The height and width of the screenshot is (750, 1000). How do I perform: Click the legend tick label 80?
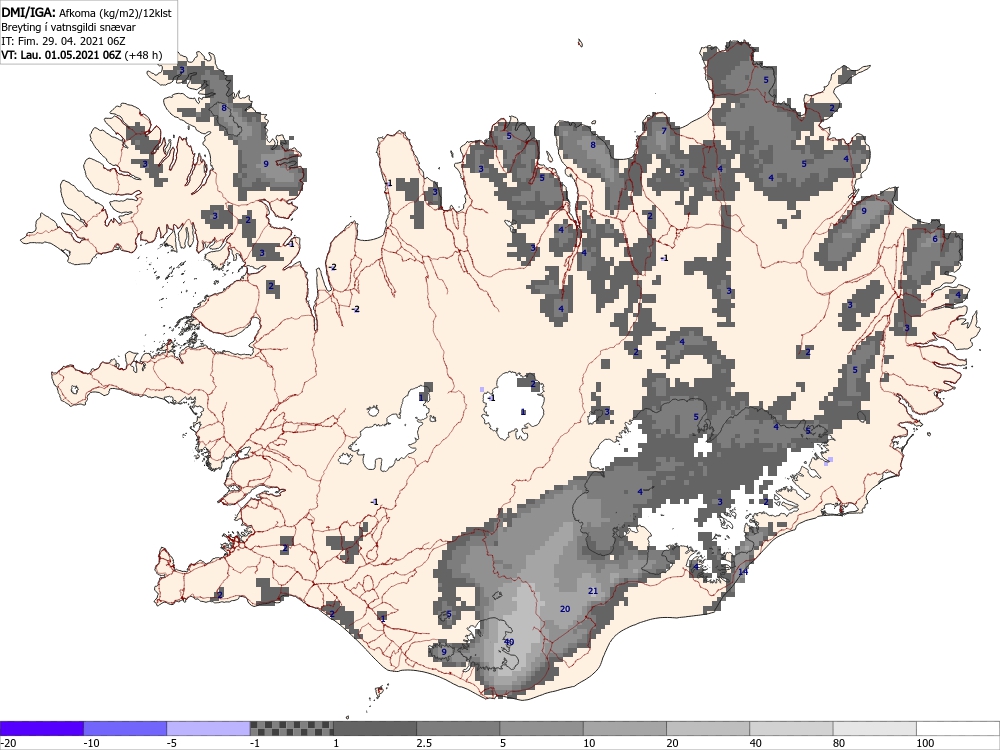(839, 743)
